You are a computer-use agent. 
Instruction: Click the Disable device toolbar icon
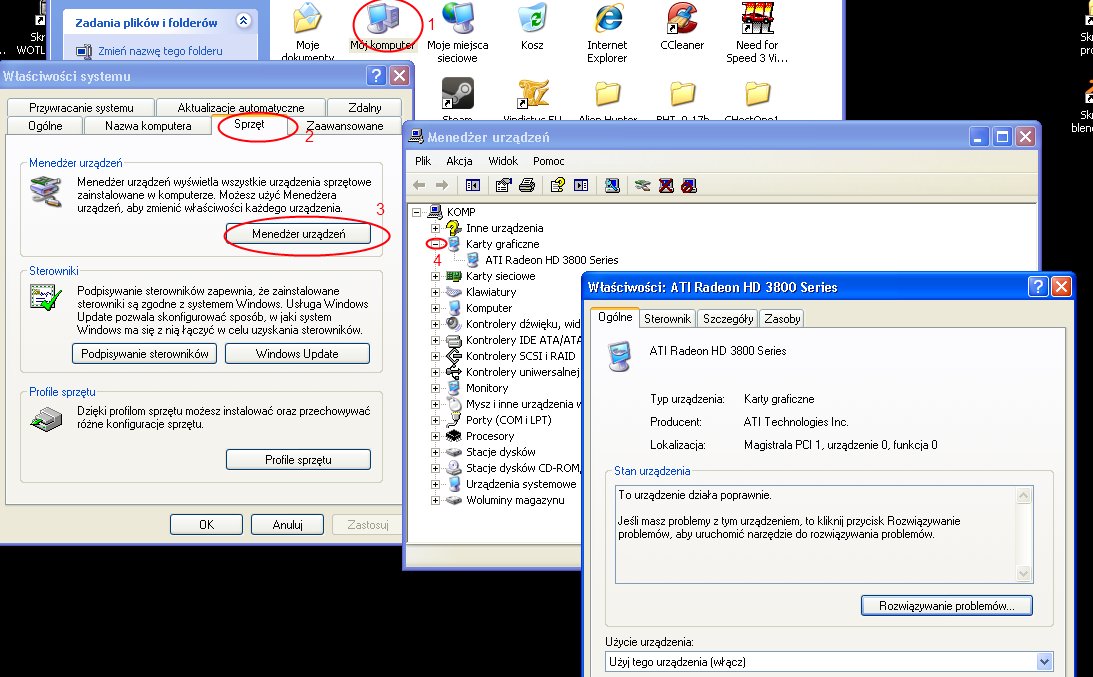click(x=688, y=185)
